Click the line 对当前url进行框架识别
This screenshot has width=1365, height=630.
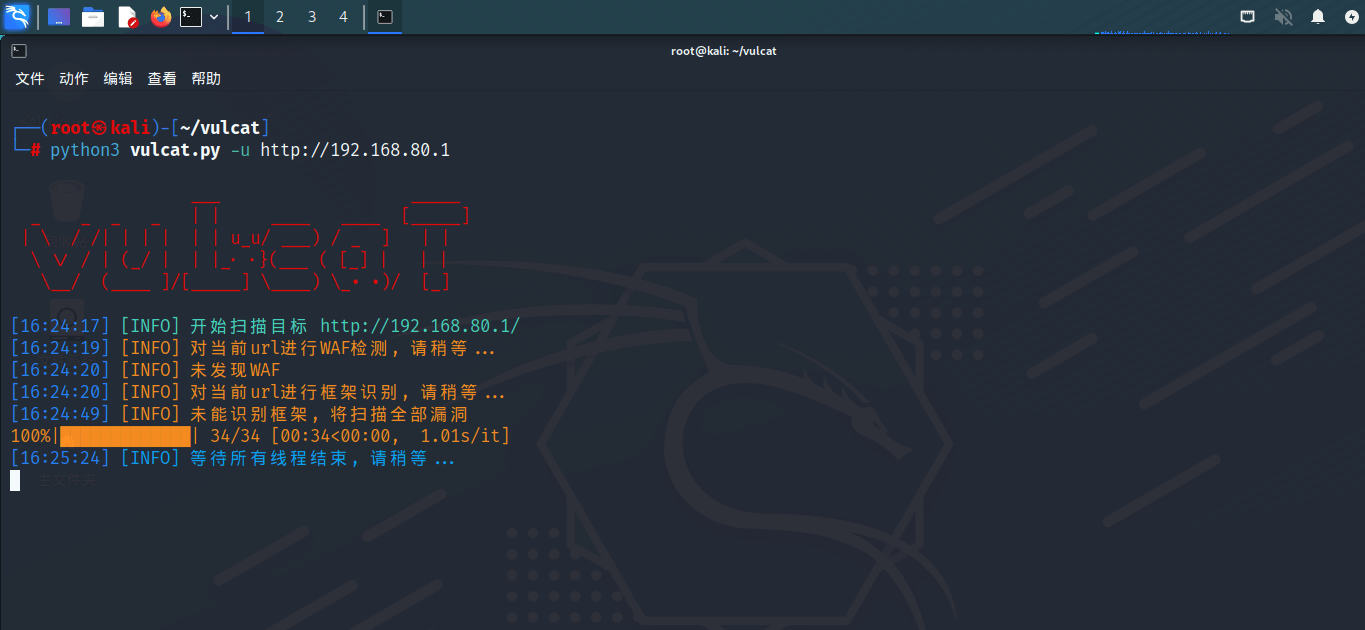[x=348, y=392]
